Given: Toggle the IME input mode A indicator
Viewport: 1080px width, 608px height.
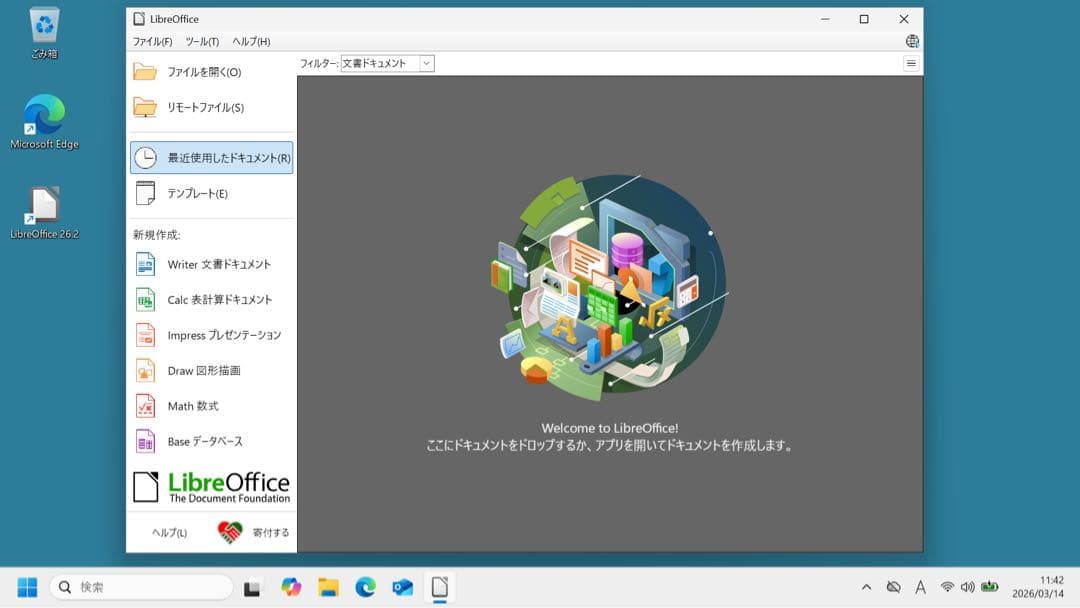Looking at the screenshot, I should [x=920, y=587].
